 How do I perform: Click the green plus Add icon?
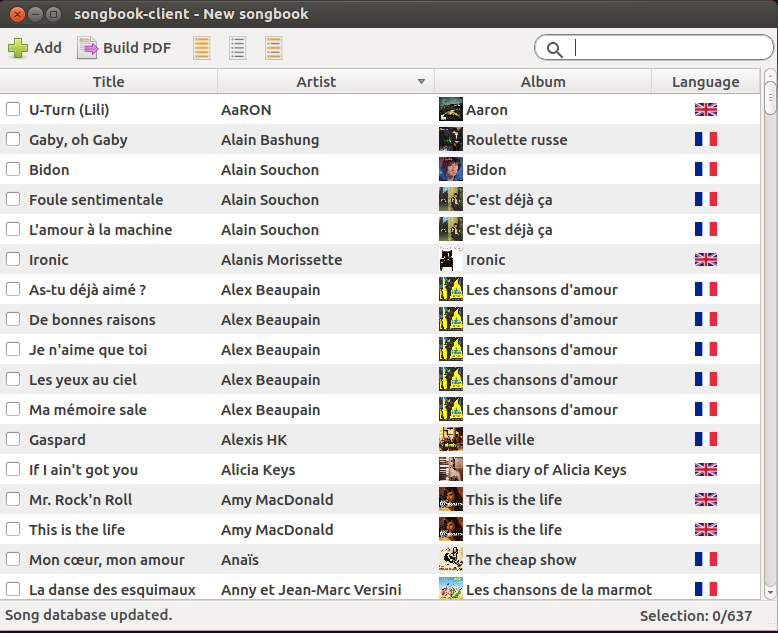[x=18, y=48]
